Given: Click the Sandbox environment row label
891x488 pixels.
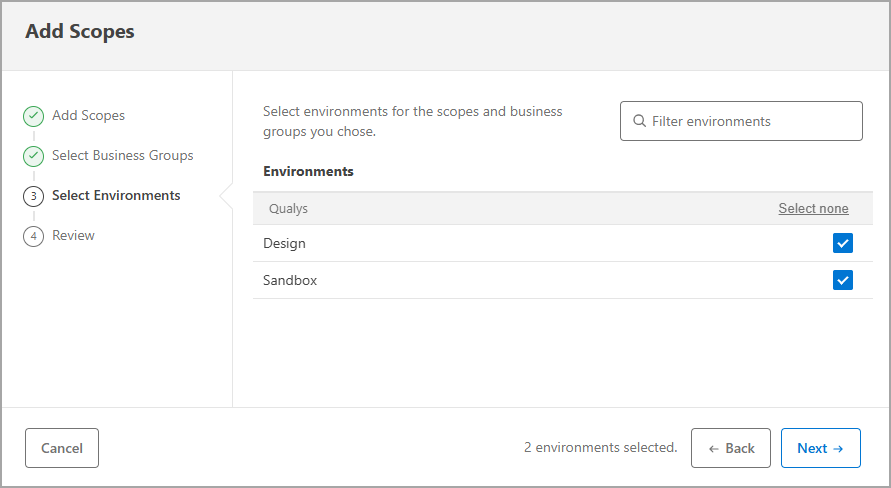Looking at the screenshot, I should pos(290,280).
